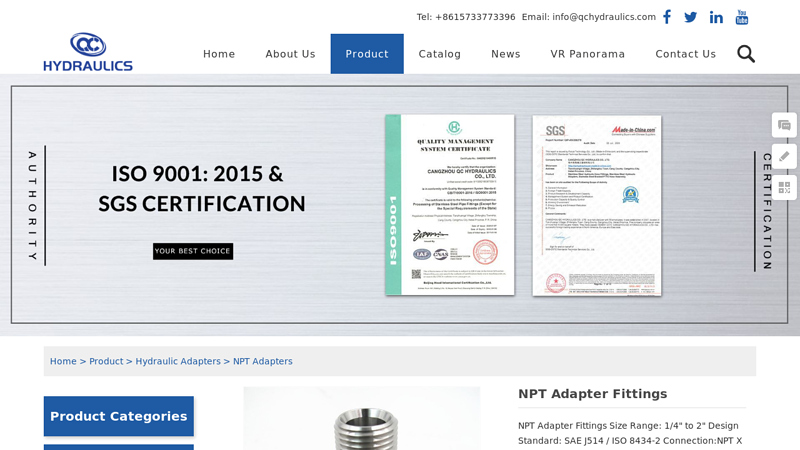Viewport: 800px width, 450px height.
Task: Click the Home breadcrumb link
Action: (63, 361)
